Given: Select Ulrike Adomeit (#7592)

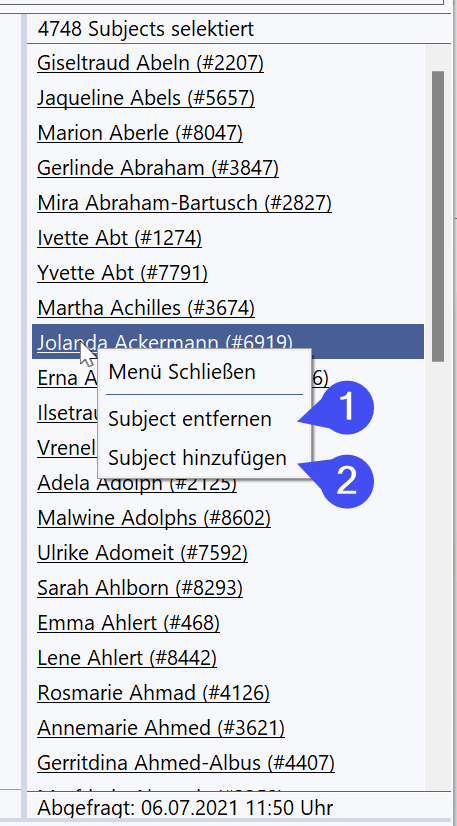Looking at the screenshot, I should pyautogui.click(x=142, y=553).
